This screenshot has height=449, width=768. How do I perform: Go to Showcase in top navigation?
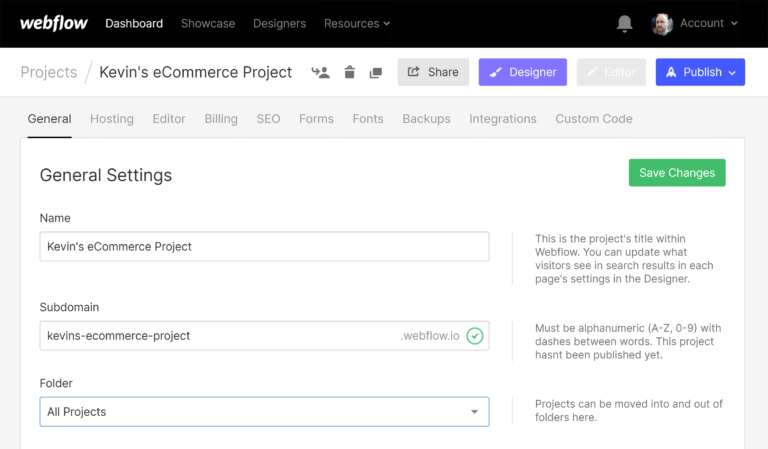pyautogui.click(x=208, y=23)
